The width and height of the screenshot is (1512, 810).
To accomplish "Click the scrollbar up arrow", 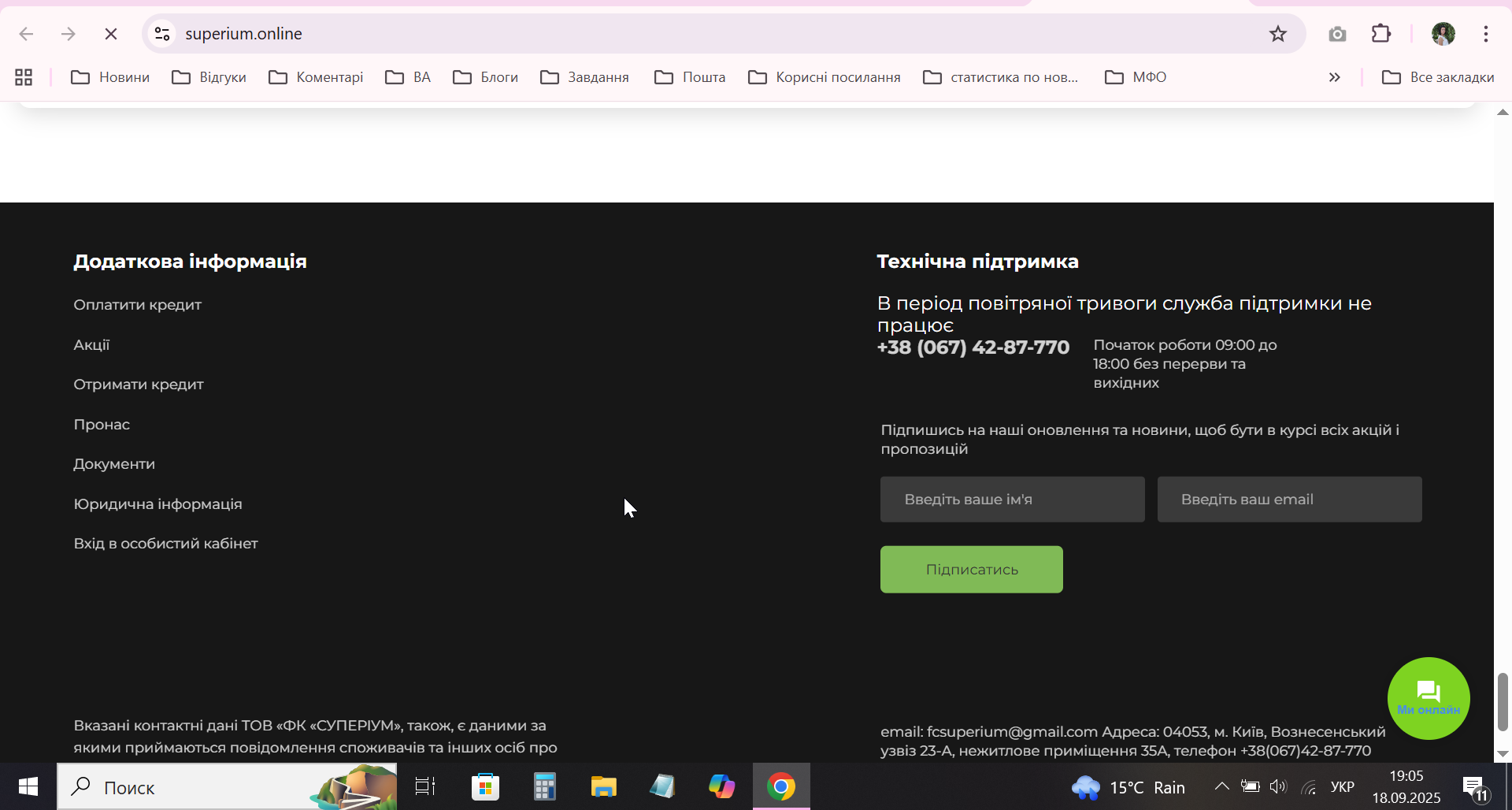I will 1503,113.
